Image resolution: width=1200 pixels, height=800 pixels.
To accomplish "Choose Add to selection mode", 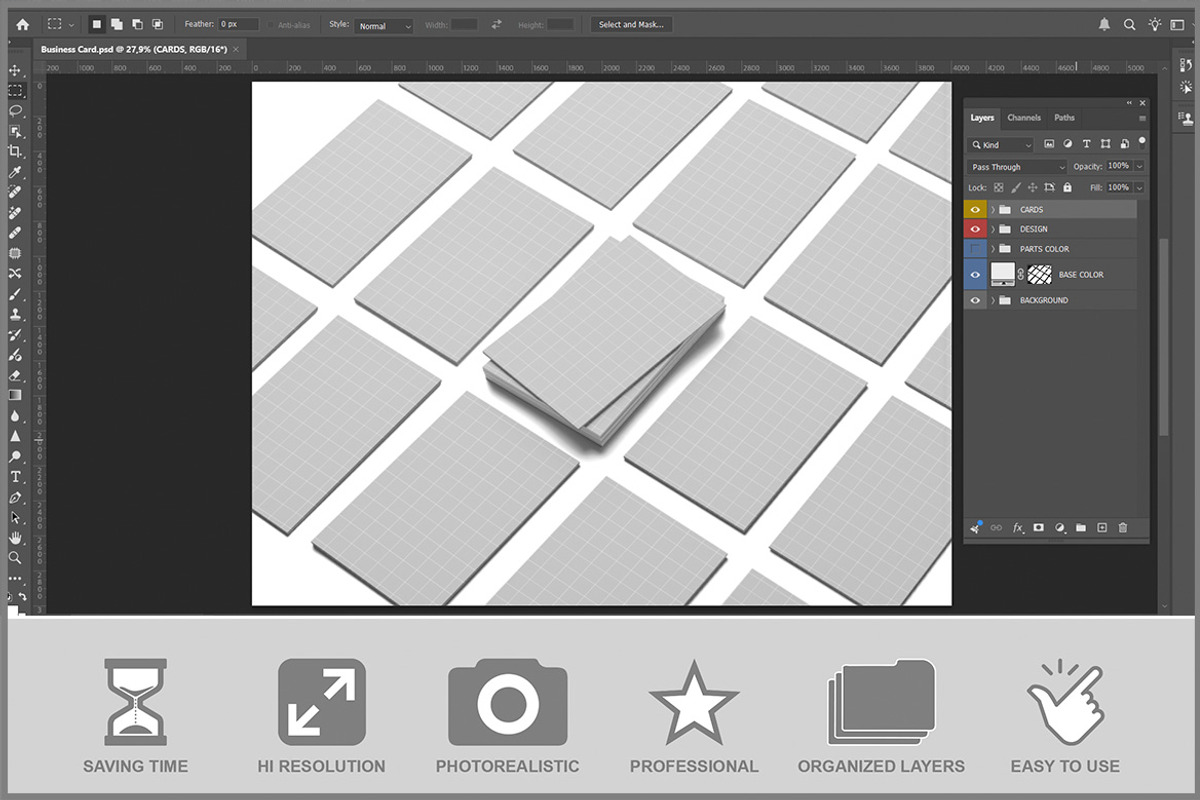I will (x=117, y=24).
